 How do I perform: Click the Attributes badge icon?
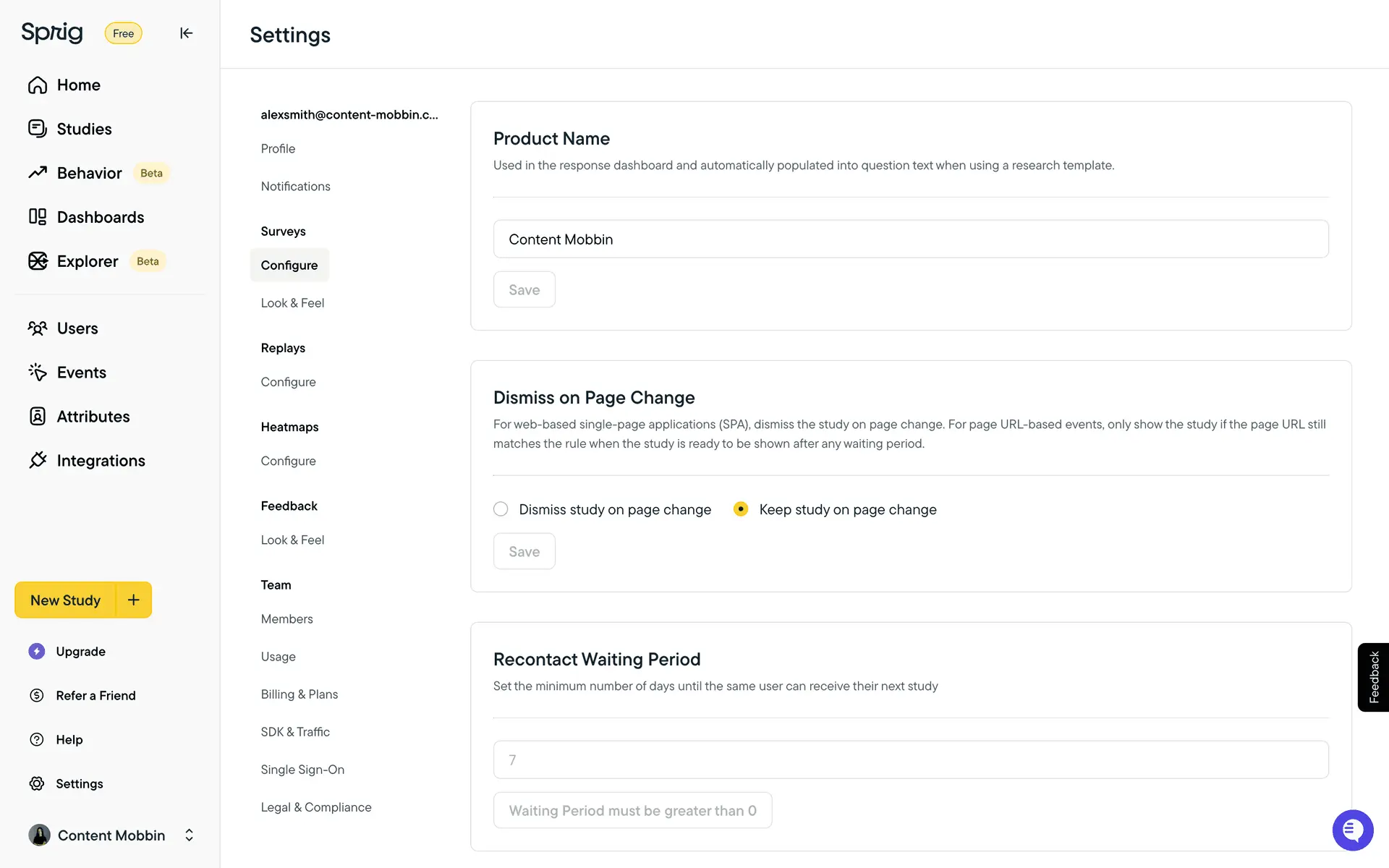(38, 417)
